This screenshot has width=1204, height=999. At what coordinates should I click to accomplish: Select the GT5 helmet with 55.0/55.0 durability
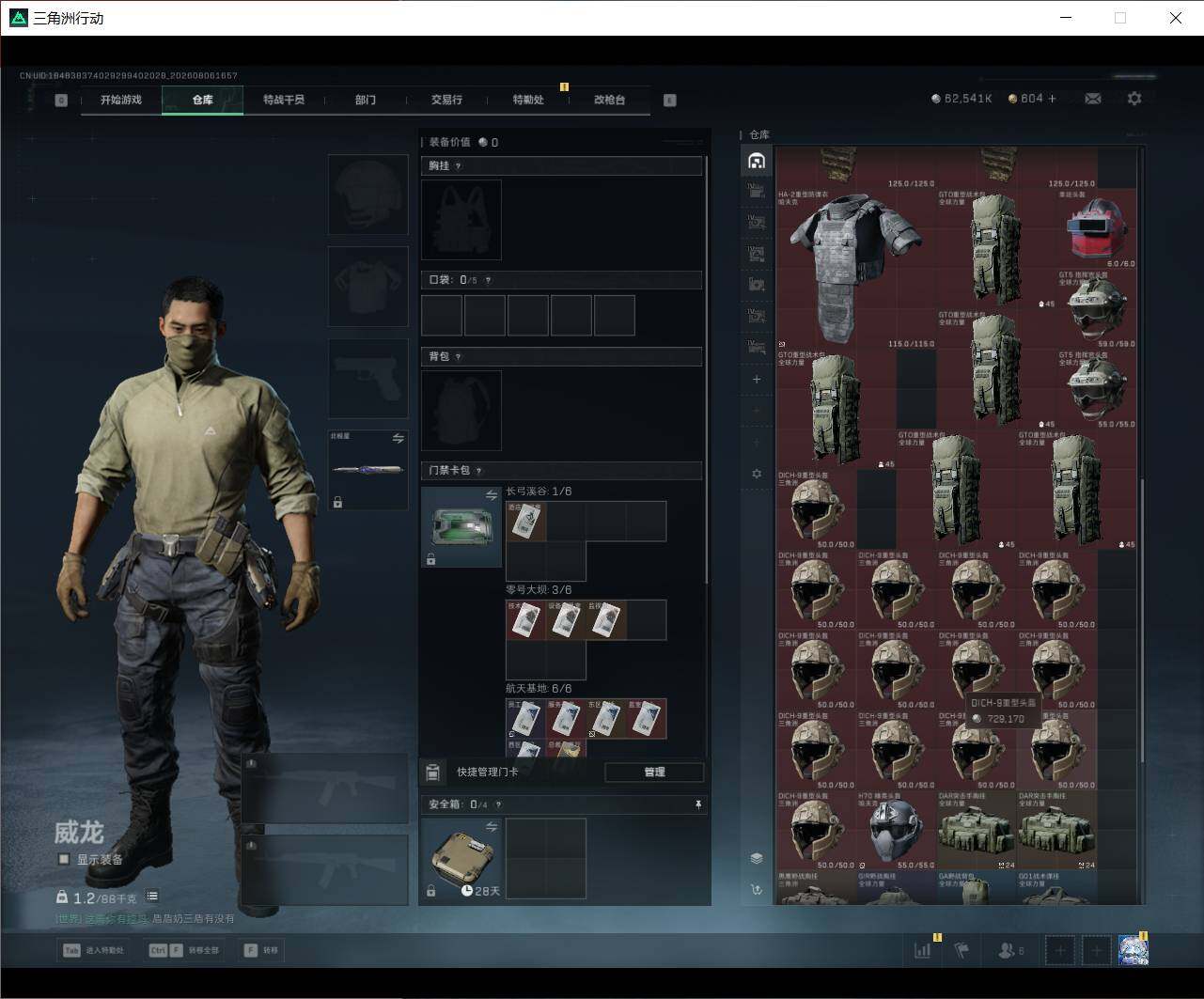[x=1097, y=389]
